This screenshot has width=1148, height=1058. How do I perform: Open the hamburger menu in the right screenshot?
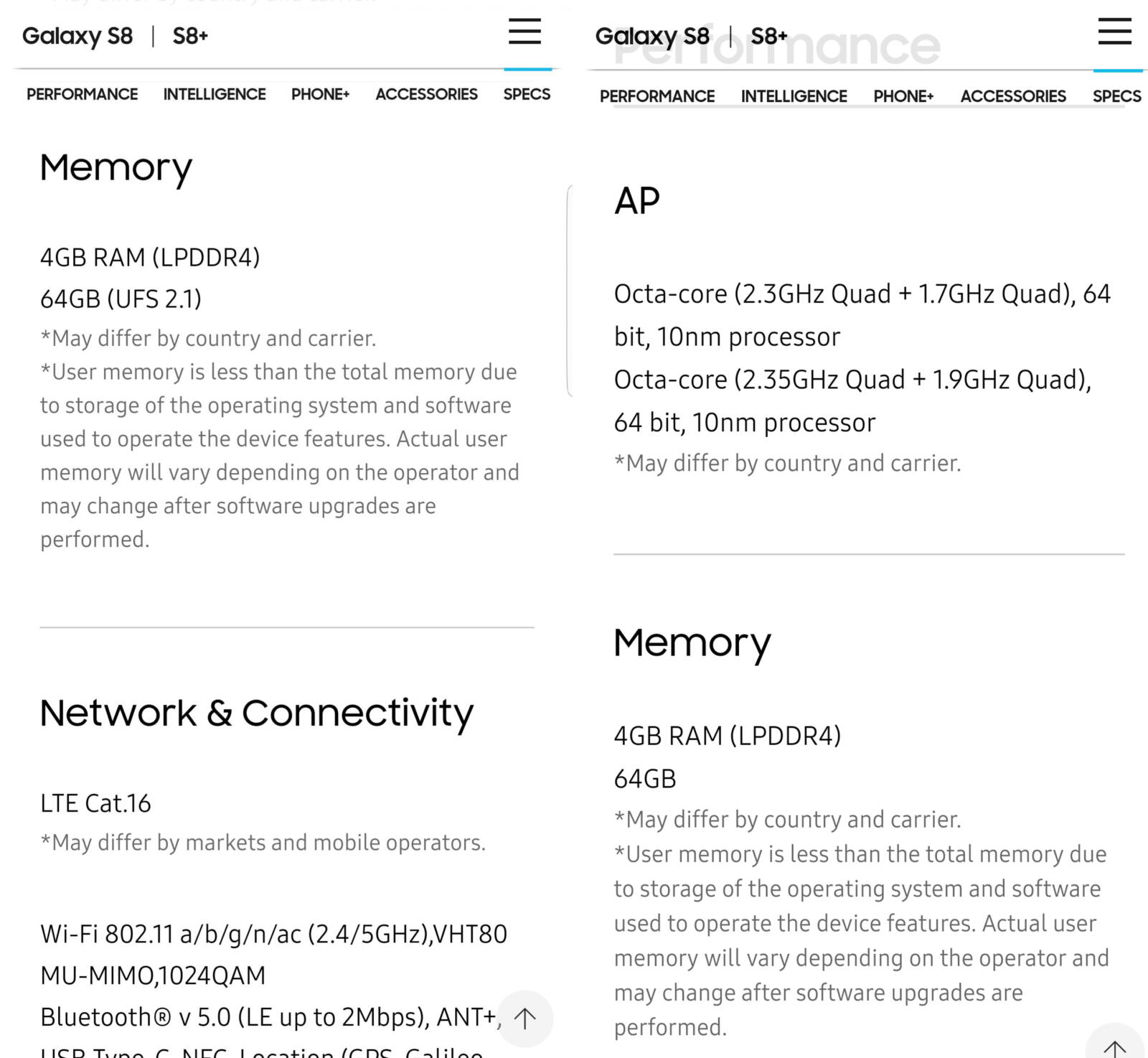[x=1114, y=32]
